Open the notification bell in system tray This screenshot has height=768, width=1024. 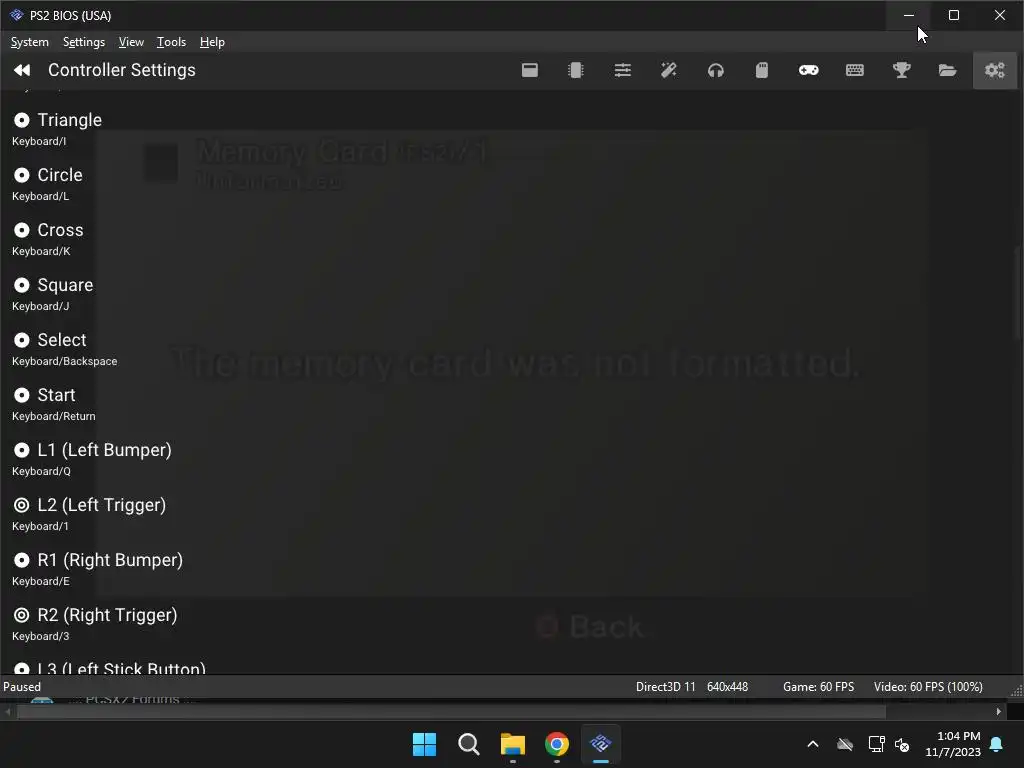click(997, 744)
